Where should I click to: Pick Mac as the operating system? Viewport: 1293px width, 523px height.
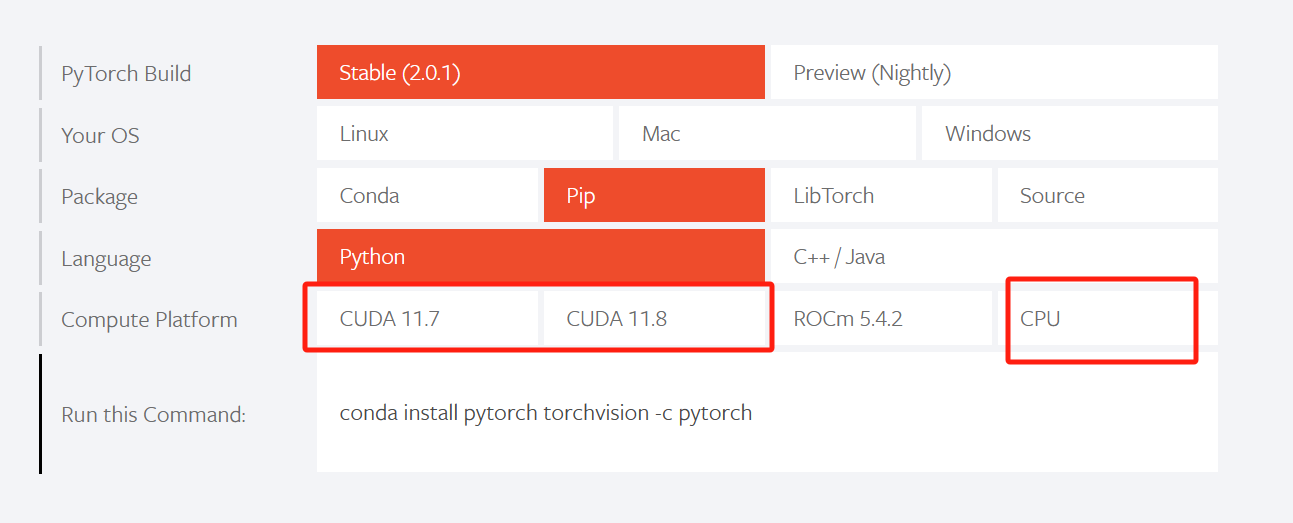pos(766,134)
